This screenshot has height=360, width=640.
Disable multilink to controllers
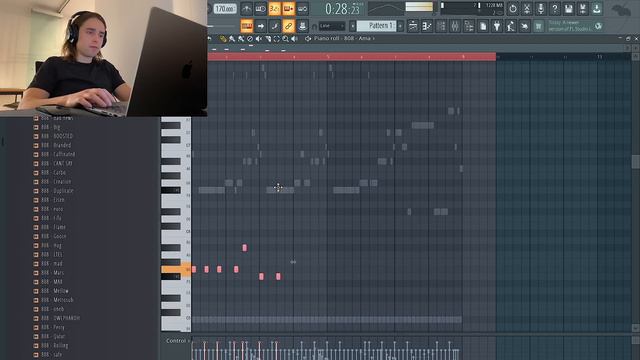click(288, 26)
